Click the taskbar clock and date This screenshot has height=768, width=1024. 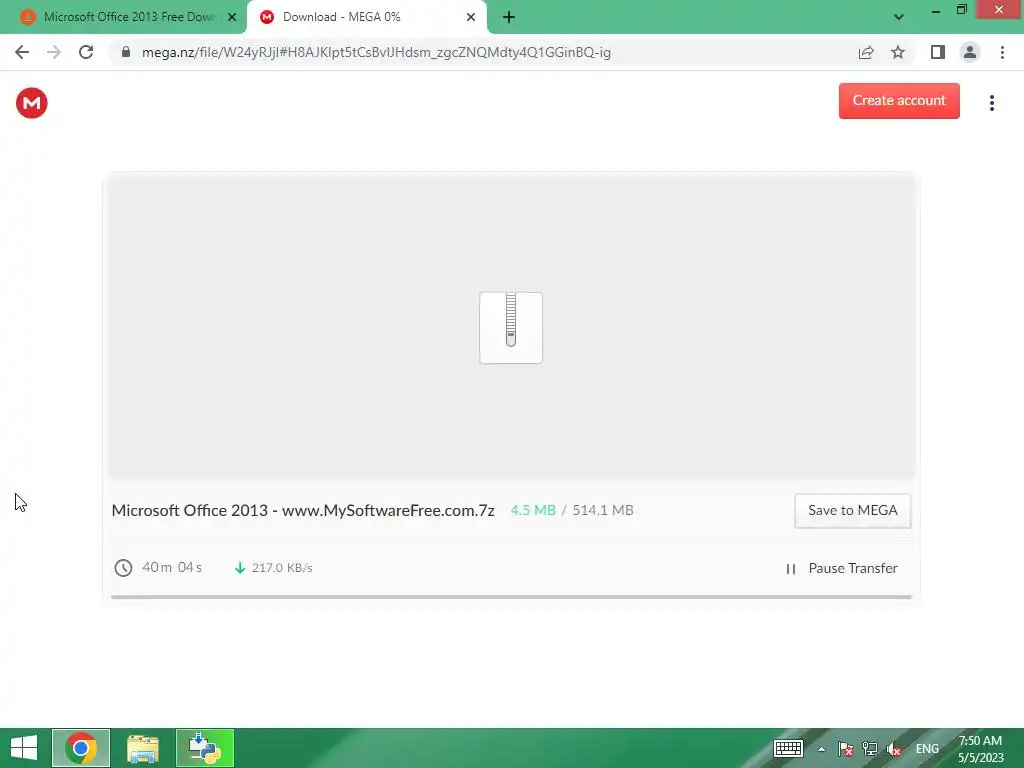[980, 749]
